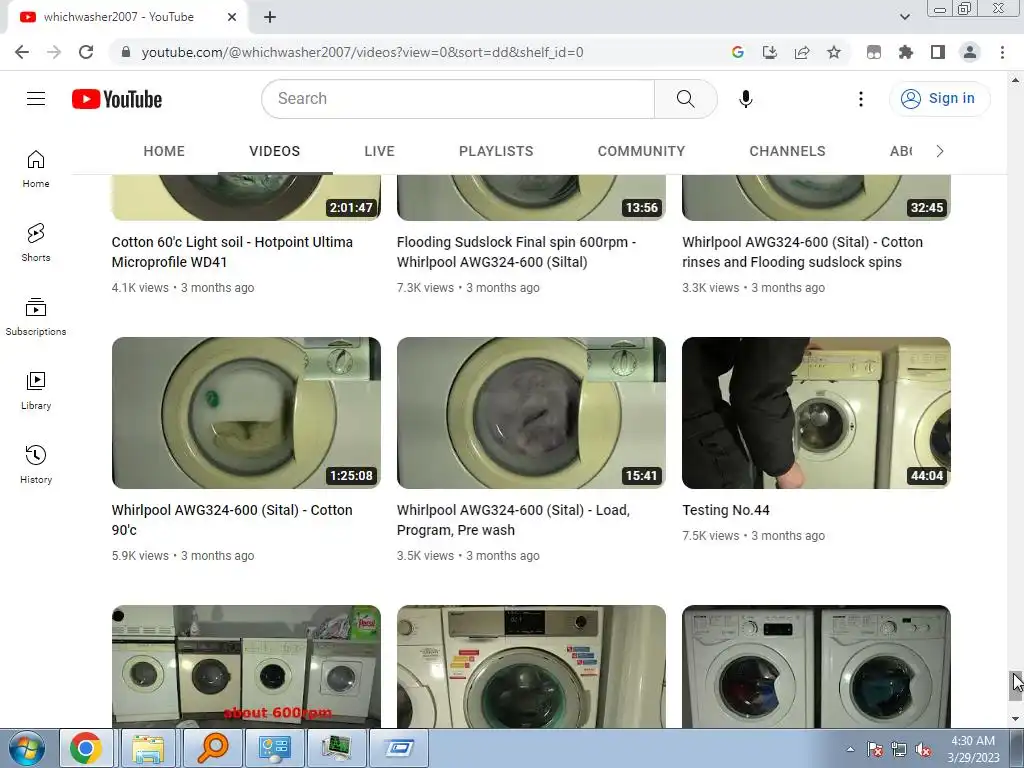Click the browser address bar URL
The height and width of the screenshot is (768, 1024).
pyautogui.click(x=362, y=52)
